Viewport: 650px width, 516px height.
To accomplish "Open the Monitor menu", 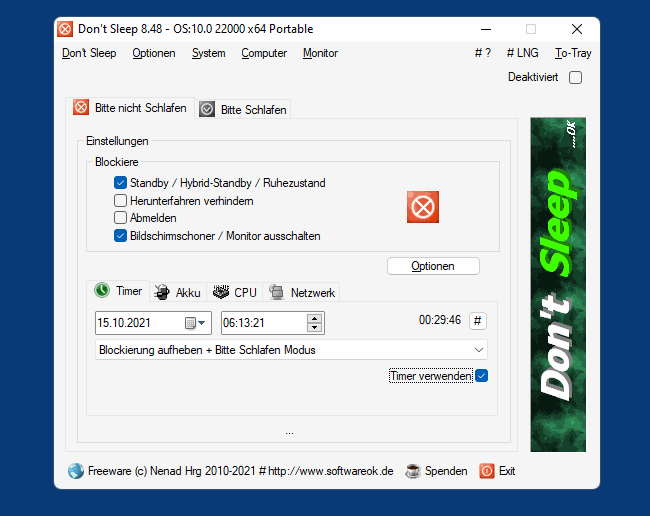I will (x=320, y=53).
